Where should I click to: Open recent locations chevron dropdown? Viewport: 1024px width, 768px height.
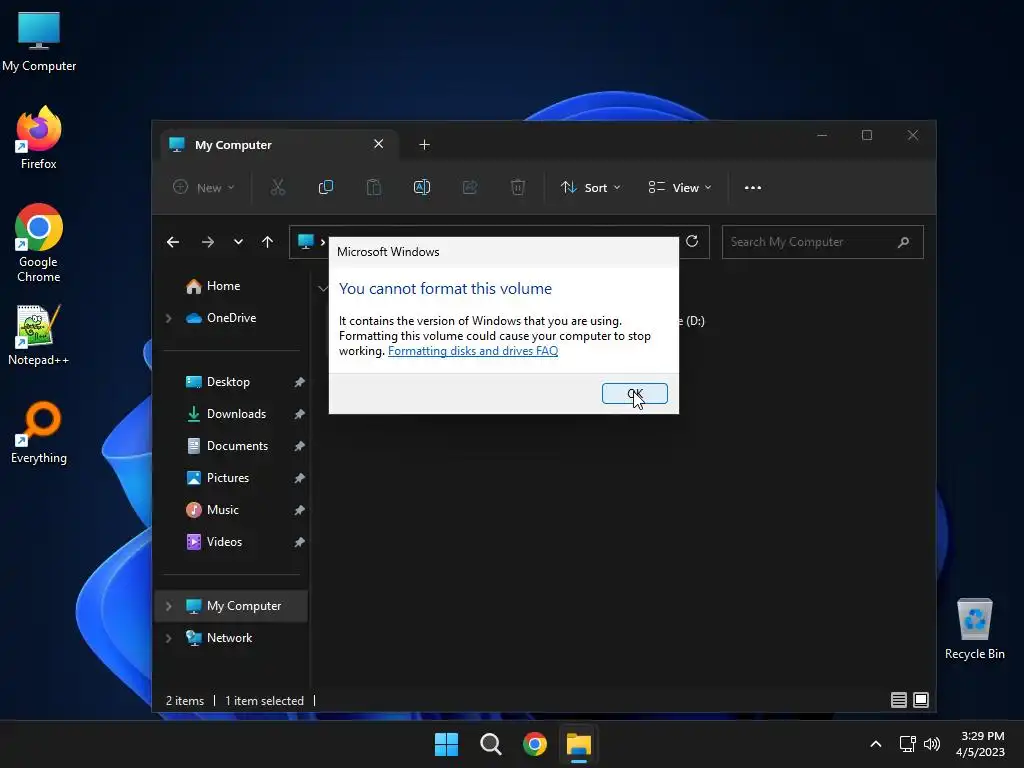tap(238, 242)
